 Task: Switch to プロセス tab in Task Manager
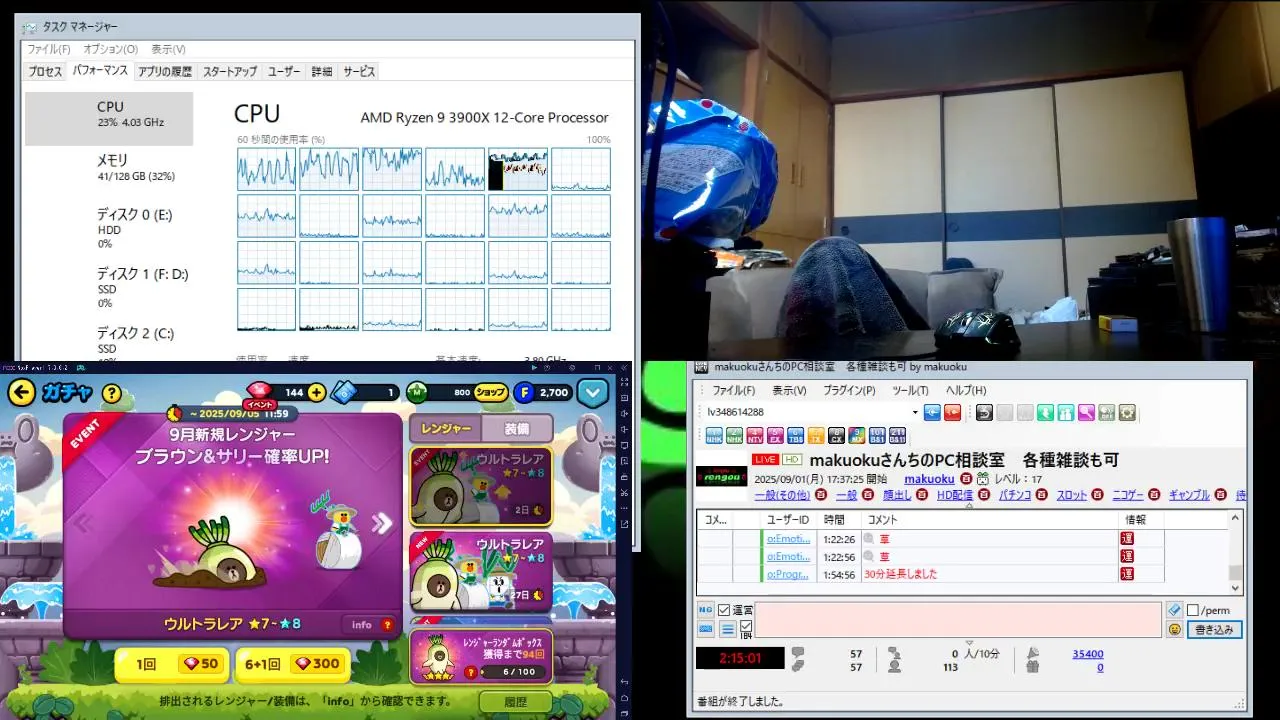(x=45, y=72)
